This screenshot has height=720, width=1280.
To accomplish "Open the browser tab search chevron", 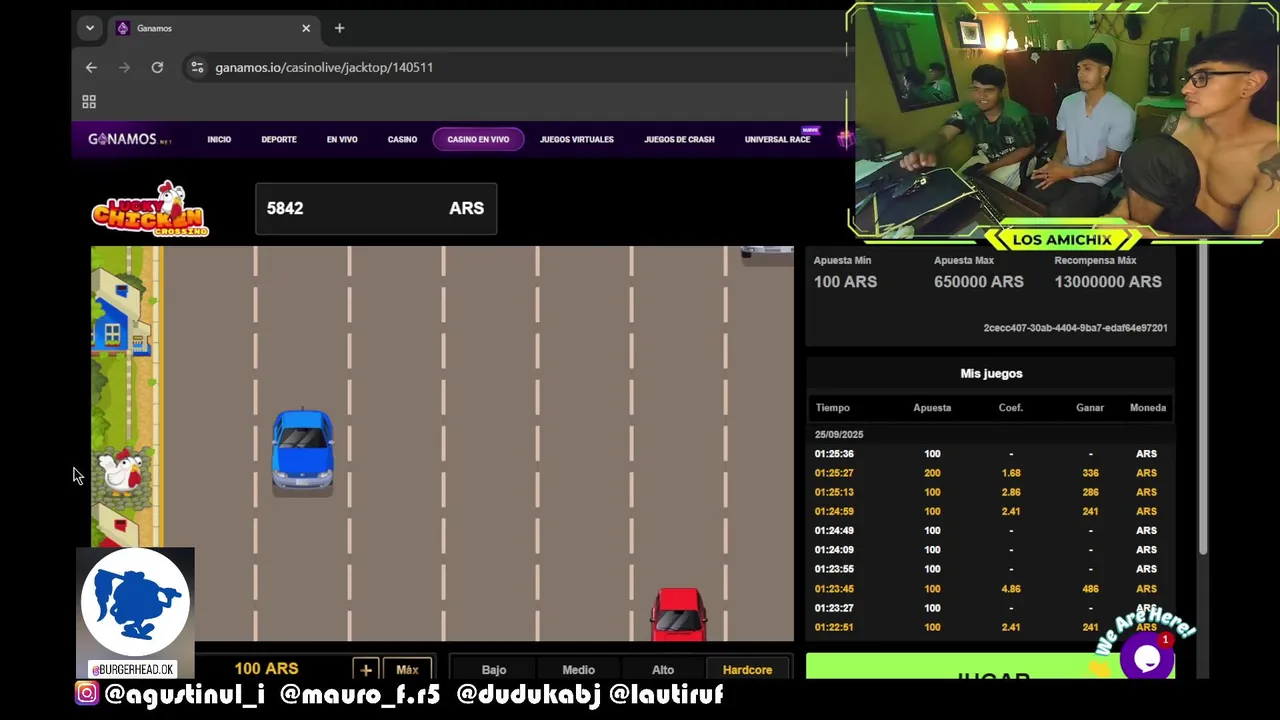I will [x=89, y=28].
